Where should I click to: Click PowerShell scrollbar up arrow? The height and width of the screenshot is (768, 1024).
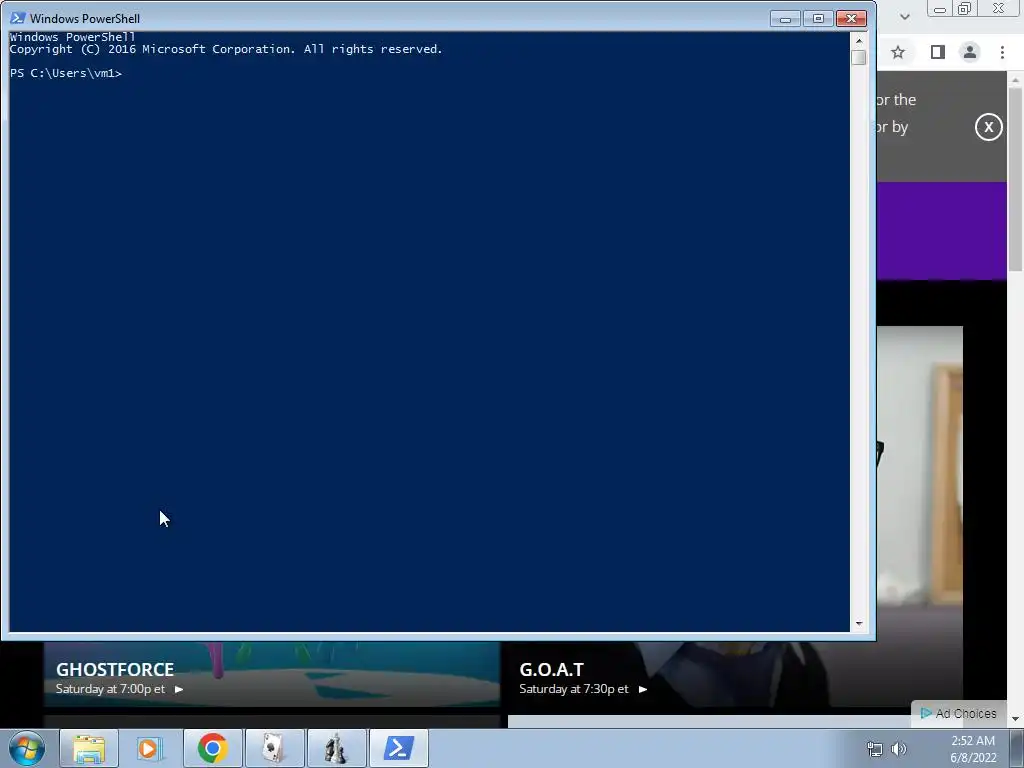click(859, 40)
